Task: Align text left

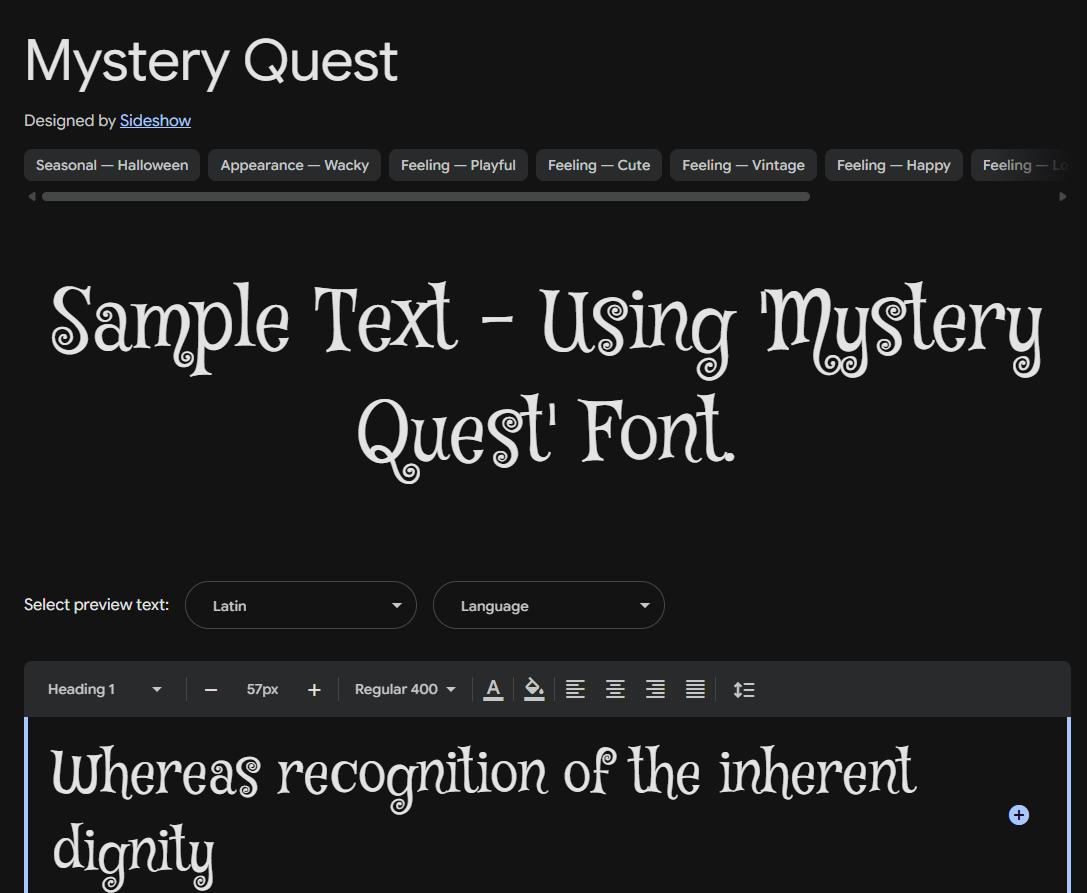Action: [x=575, y=689]
